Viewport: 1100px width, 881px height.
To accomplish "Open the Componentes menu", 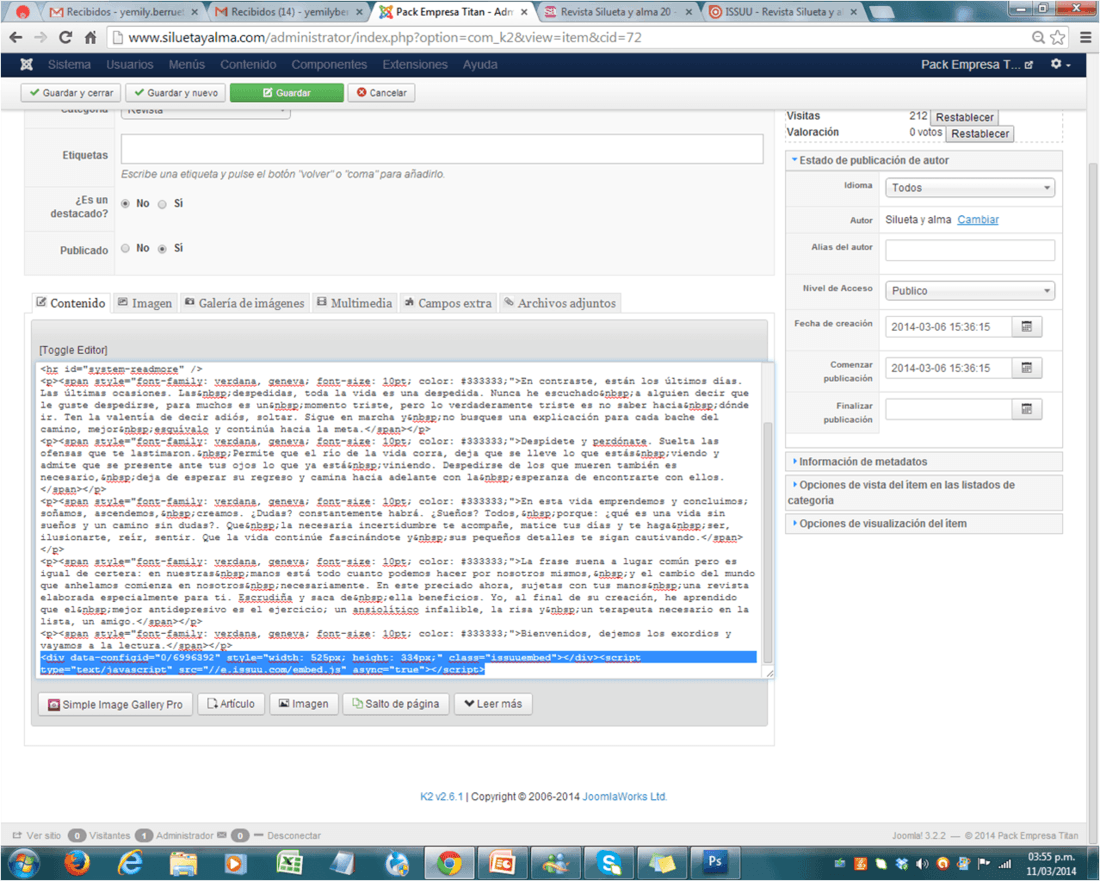I will [329, 65].
